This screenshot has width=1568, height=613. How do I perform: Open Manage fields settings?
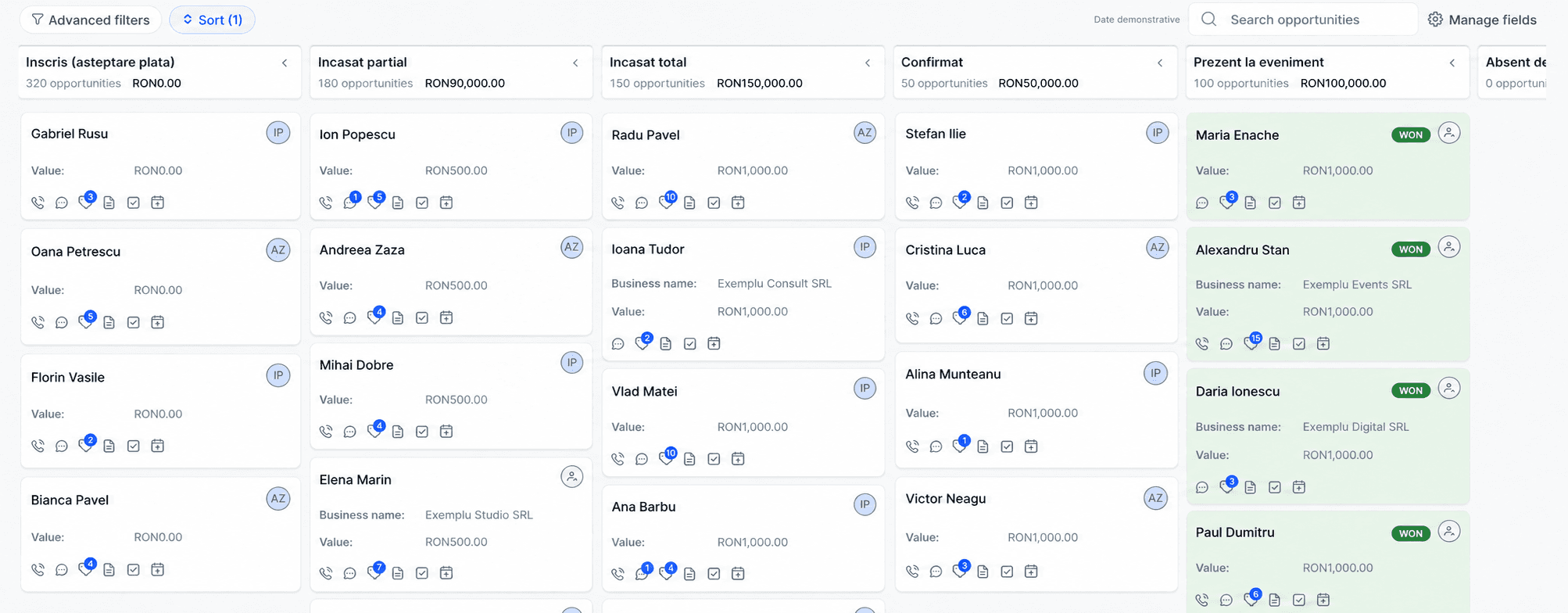(x=1482, y=20)
